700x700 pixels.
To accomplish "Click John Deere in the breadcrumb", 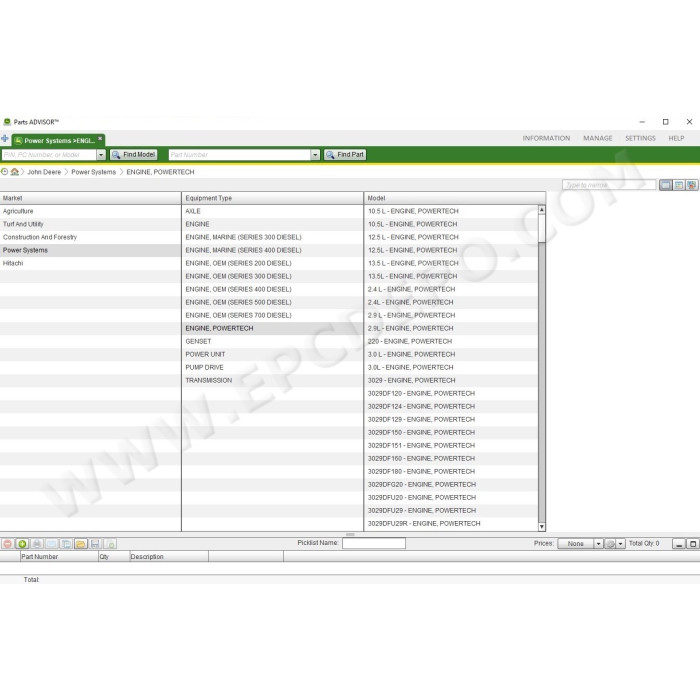I will (x=44, y=172).
